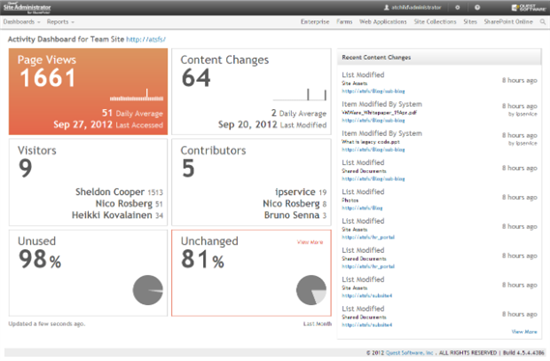Click the Page Views sparkline chart
Screen dimensions: 550x361
136,95
